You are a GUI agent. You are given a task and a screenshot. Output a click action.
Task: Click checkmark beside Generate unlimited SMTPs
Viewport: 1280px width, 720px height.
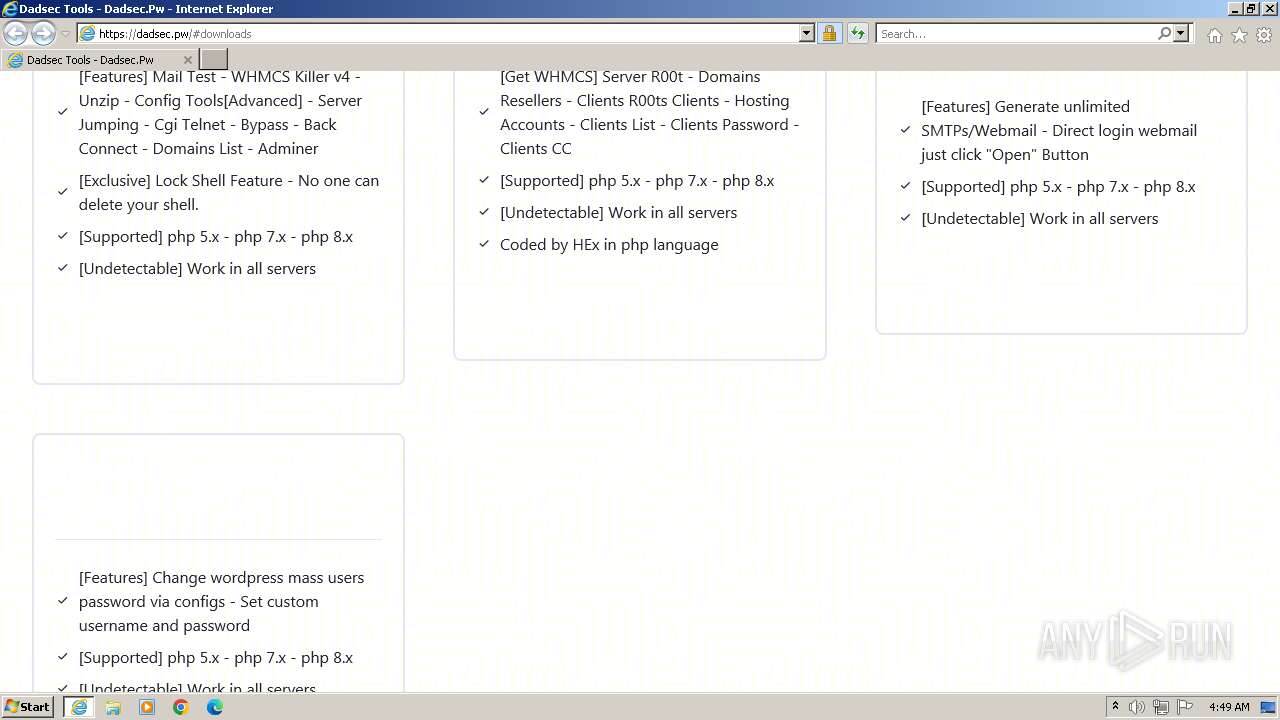click(905, 131)
